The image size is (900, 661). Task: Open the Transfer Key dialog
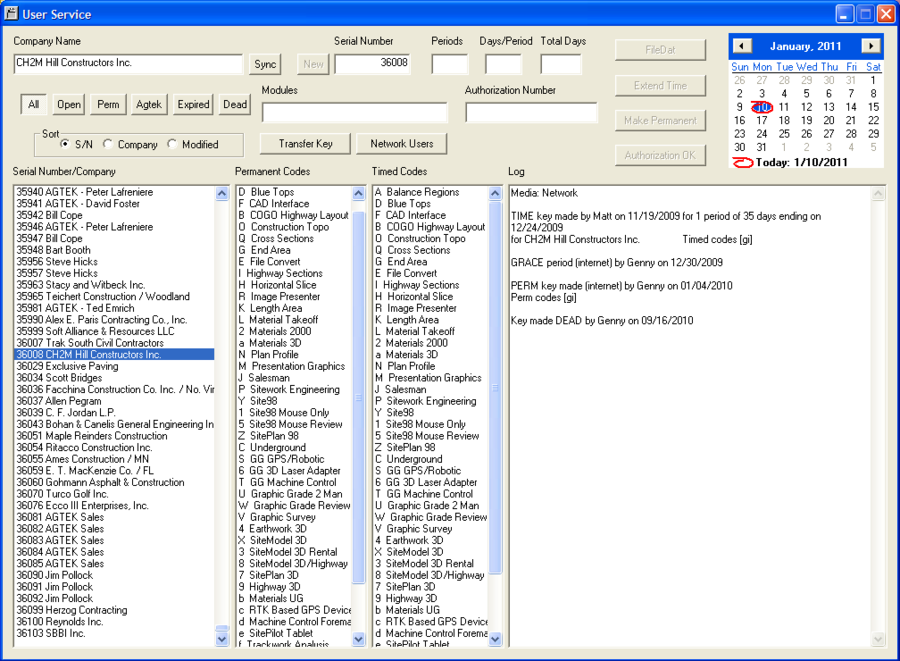pos(304,143)
